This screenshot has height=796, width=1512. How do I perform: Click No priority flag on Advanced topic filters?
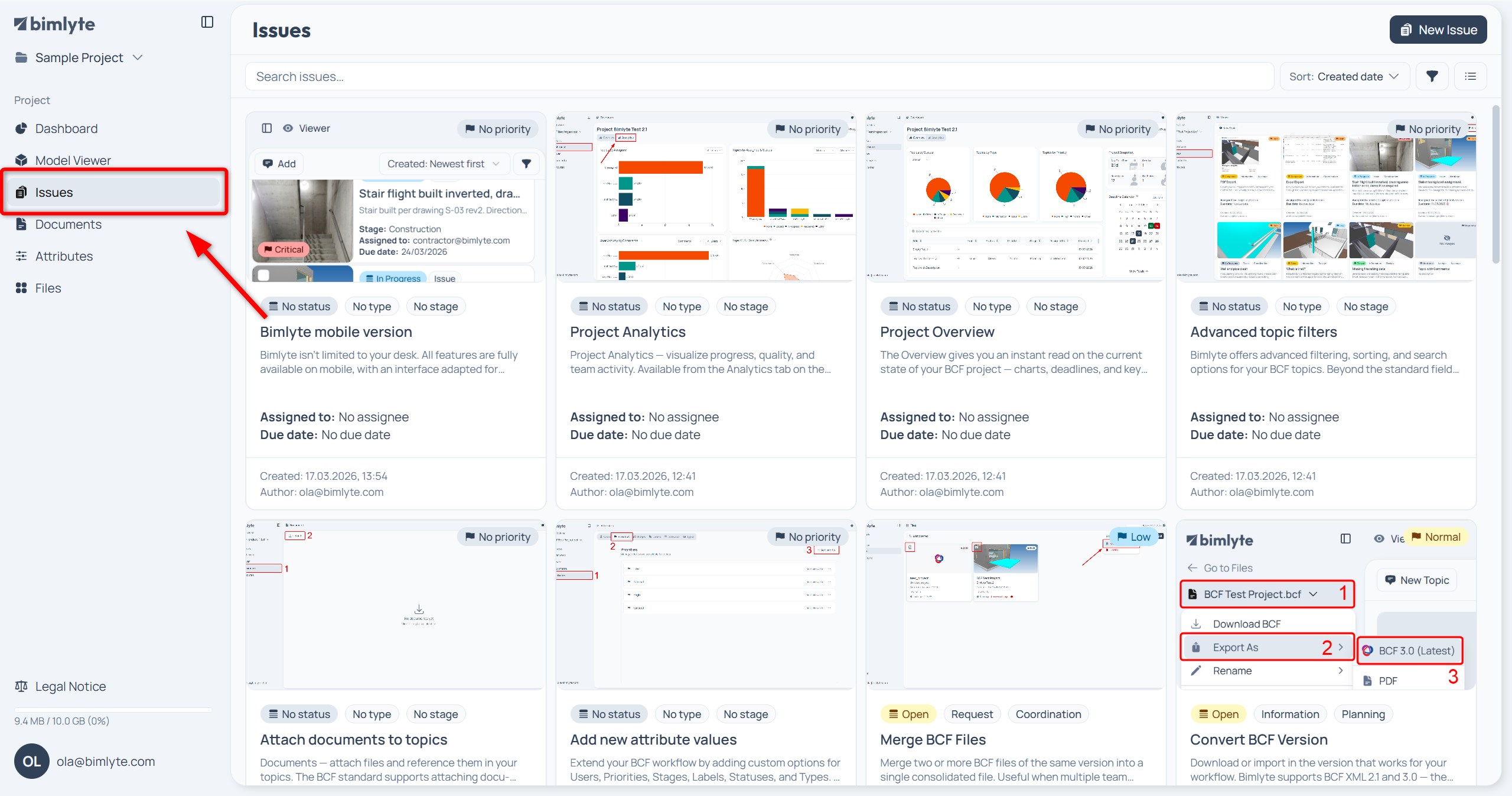(1428, 129)
